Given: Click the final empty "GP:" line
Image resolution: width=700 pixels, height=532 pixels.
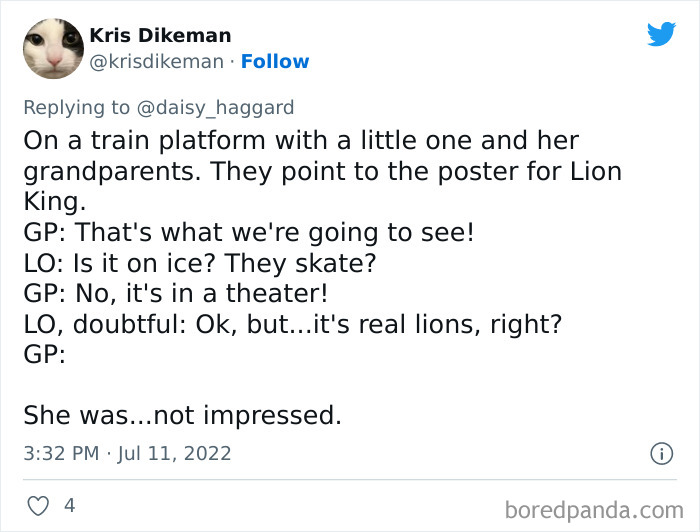Looking at the screenshot, I should (x=44, y=354).
